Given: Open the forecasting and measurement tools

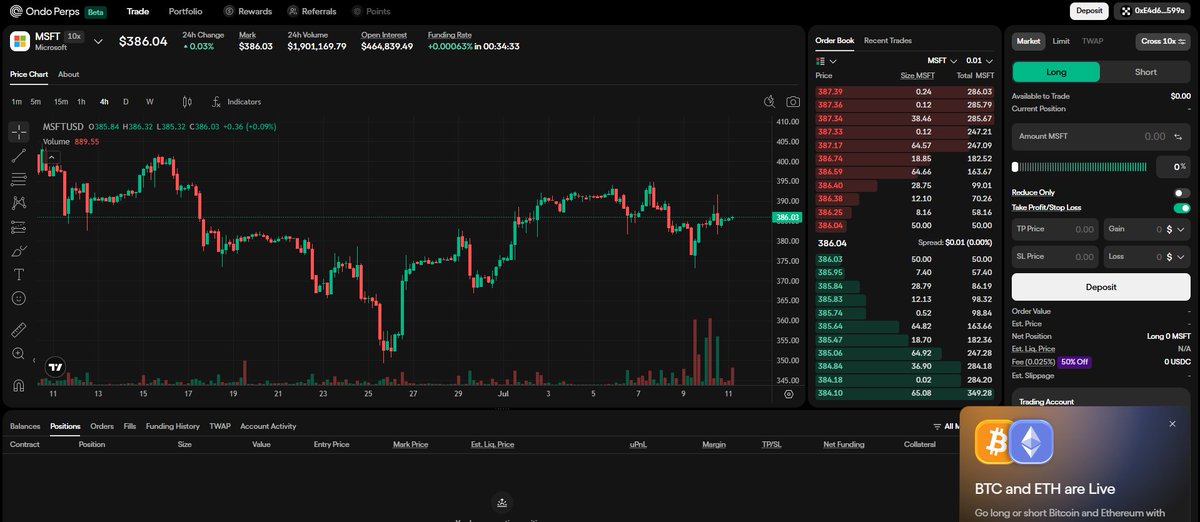Looking at the screenshot, I should (19, 227).
